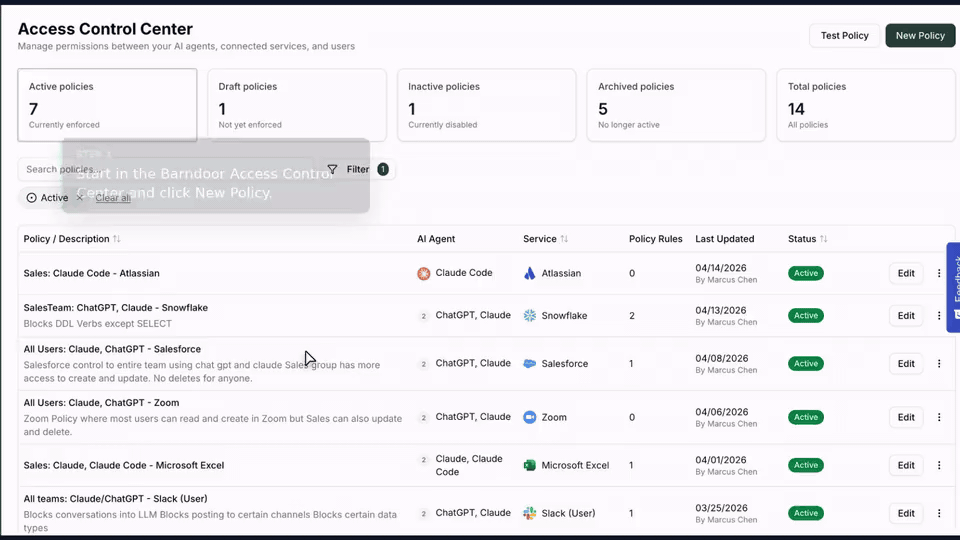Open more options for Microsoft Excel policy
Image resolution: width=960 pixels, height=540 pixels.
pyautogui.click(x=939, y=465)
